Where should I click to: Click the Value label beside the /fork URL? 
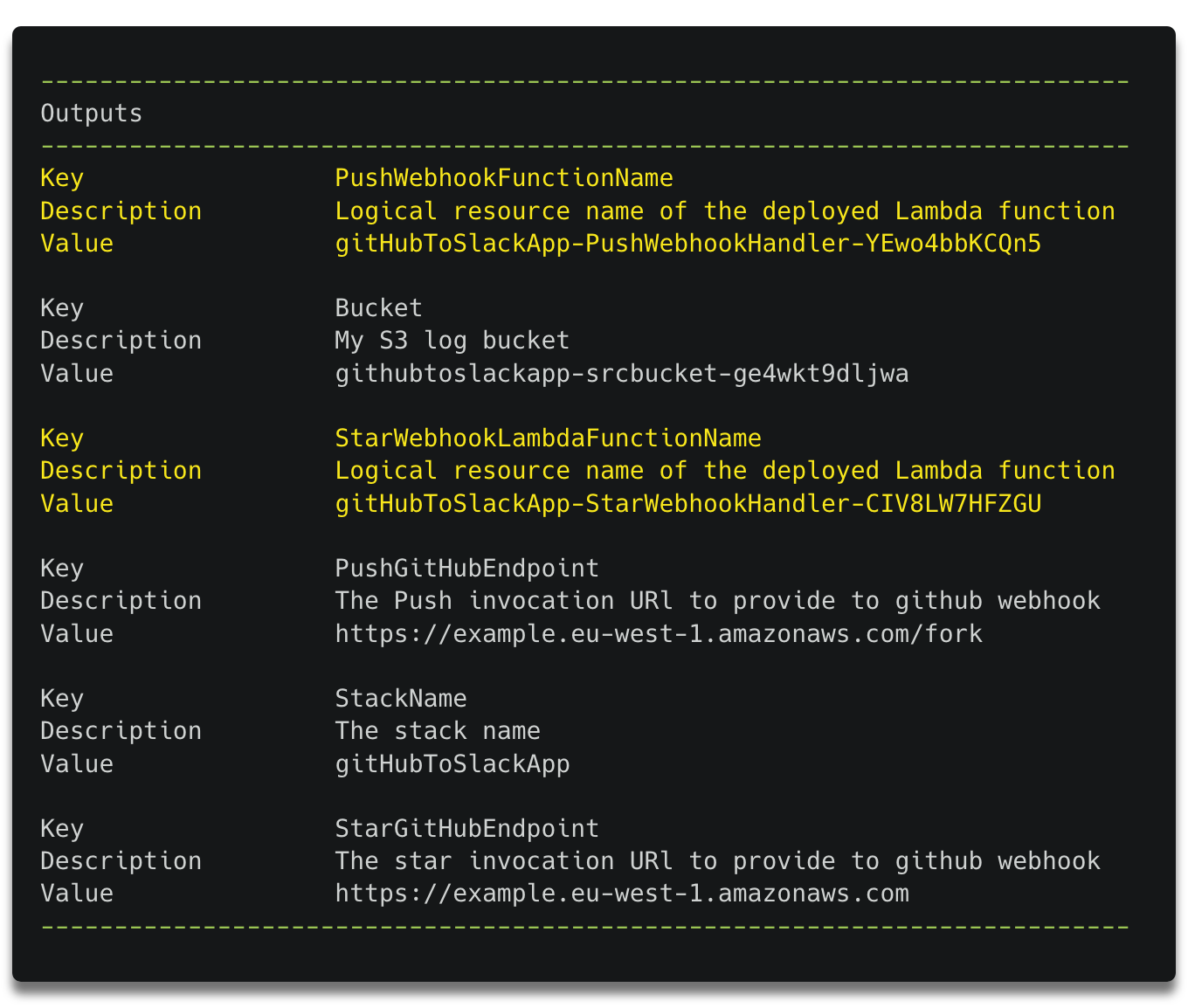[77, 634]
